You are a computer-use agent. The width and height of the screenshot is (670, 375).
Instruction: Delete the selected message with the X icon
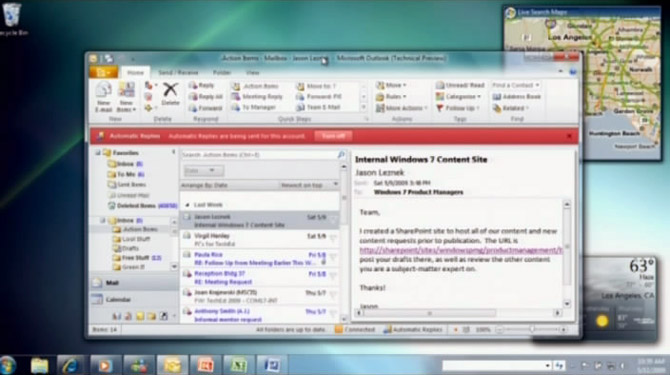(x=170, y=94)
